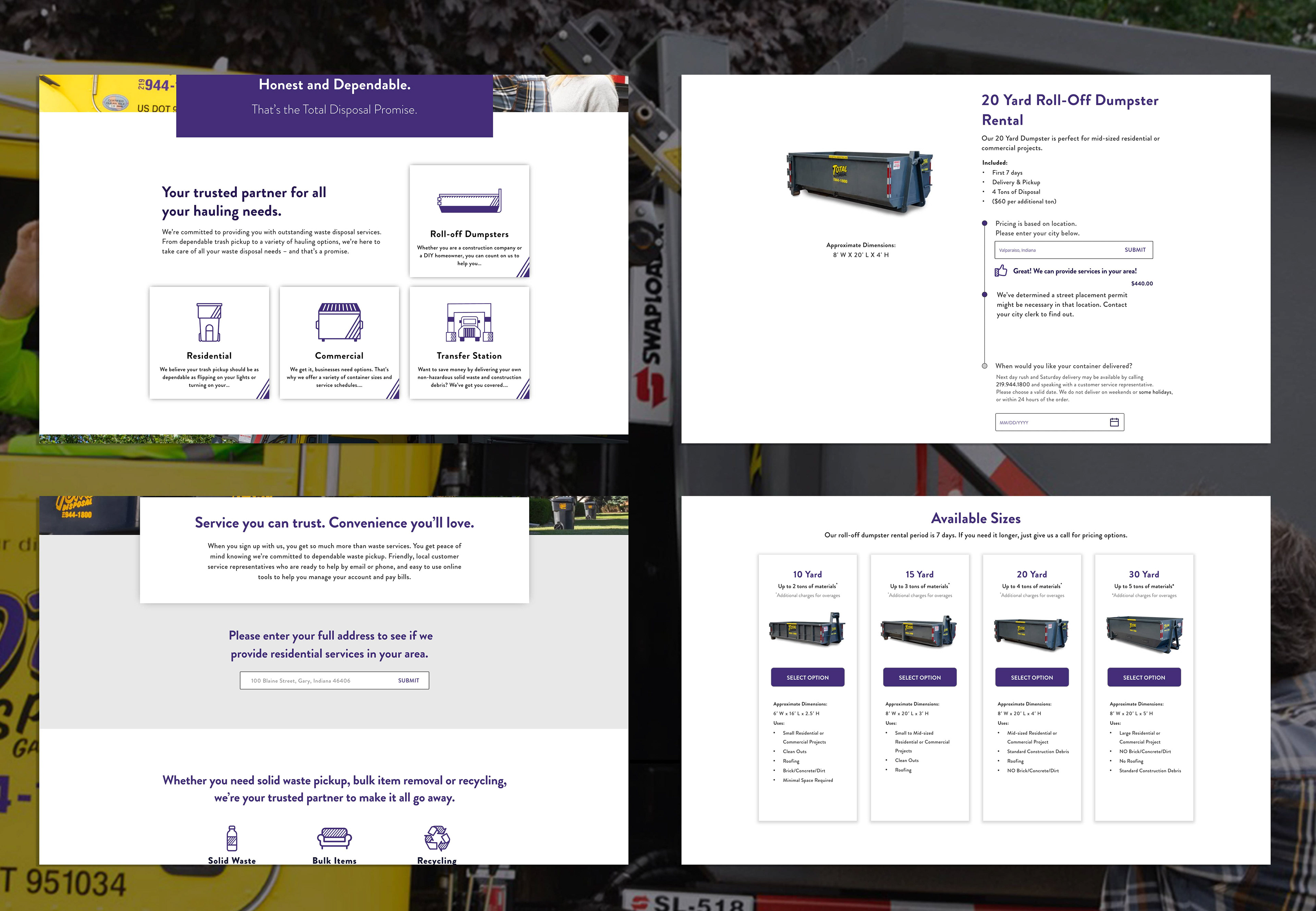Screen dimensions: 1316x911
Task: Submit the residential address check form
Action: tap(409, 680)
